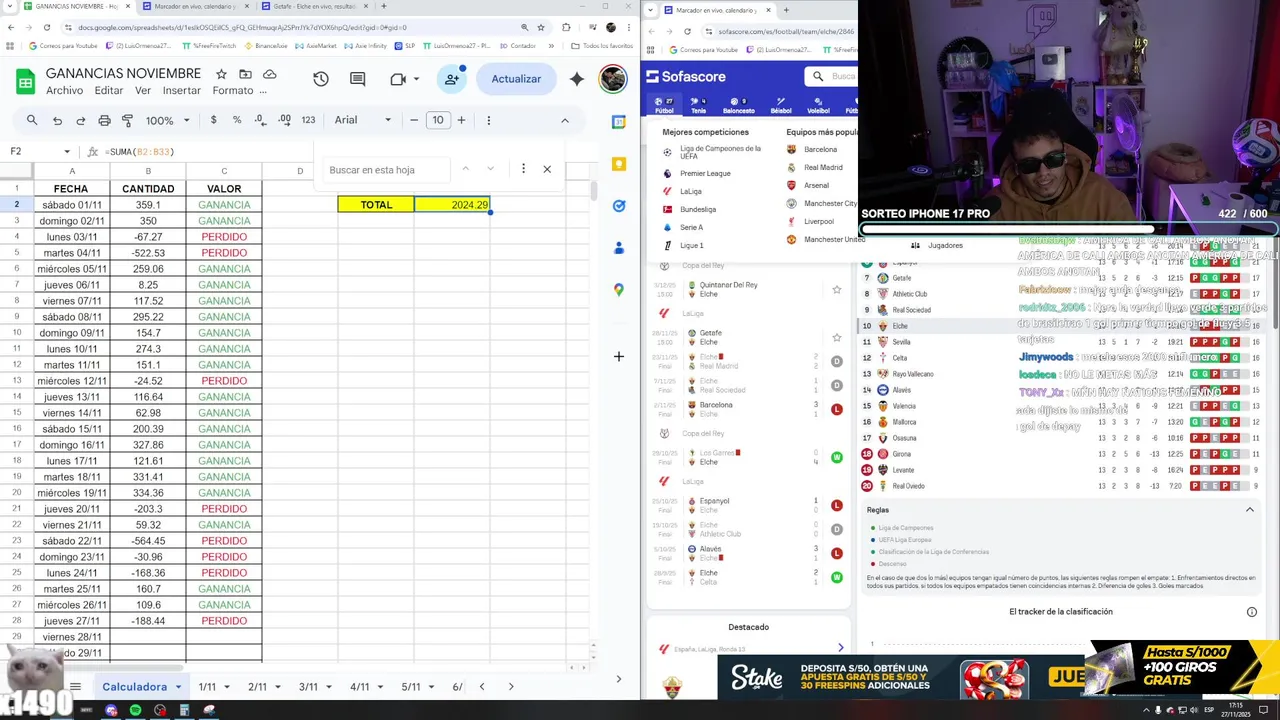The height and width of the screenshot is (720, 1280).
Task: Open Spotify from the taskbar
Action: coord(135,710)
